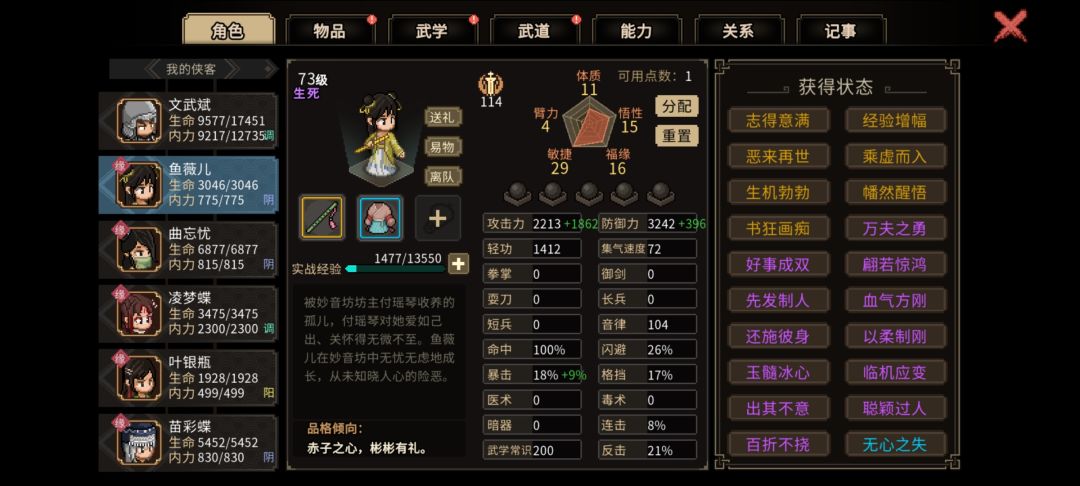This screenshot has width=1080, height=486.
Task: Select 文武斌 portrait in the party list
Action: (x=138, y=121)
